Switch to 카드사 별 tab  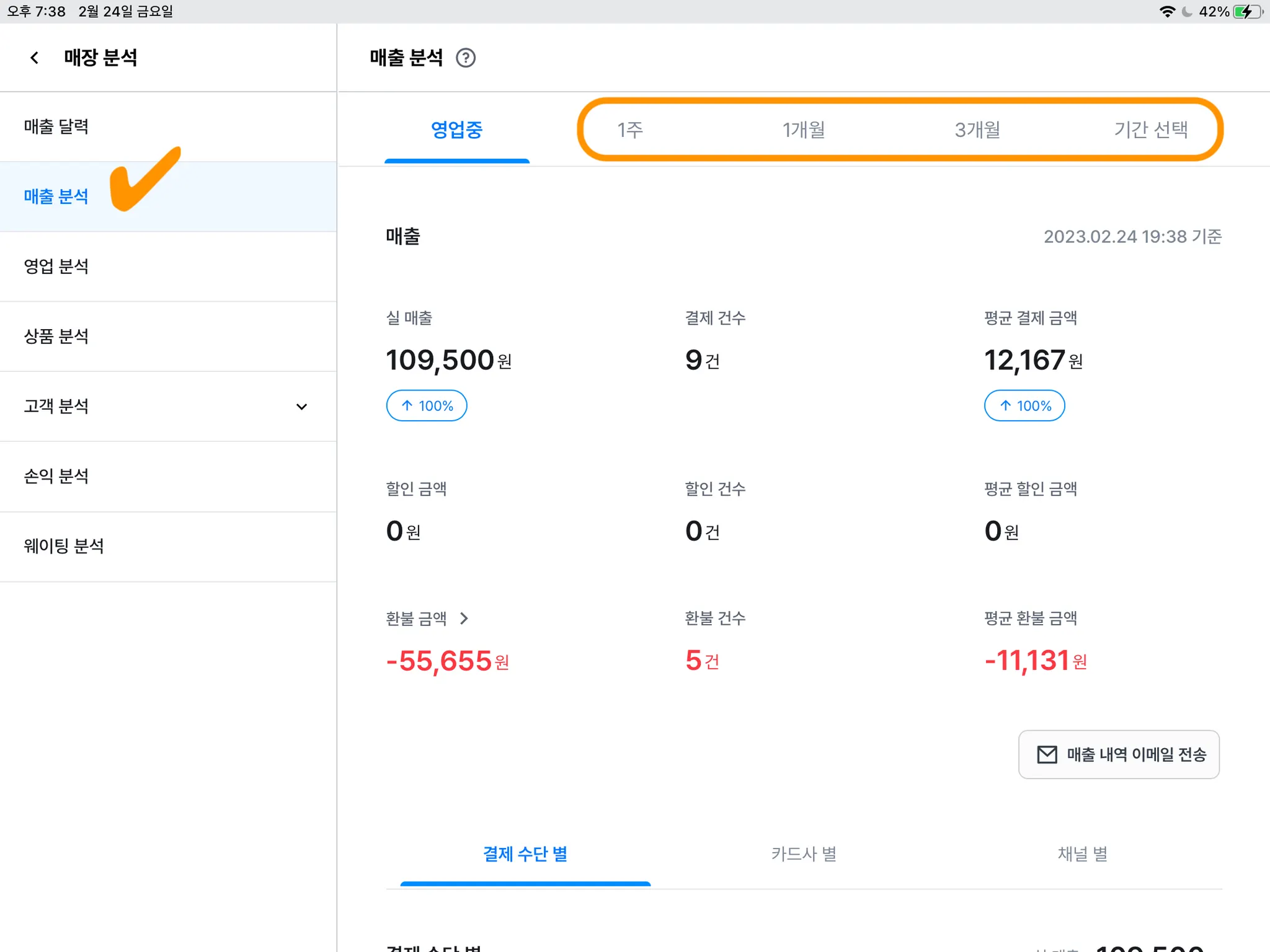[804, 853]
